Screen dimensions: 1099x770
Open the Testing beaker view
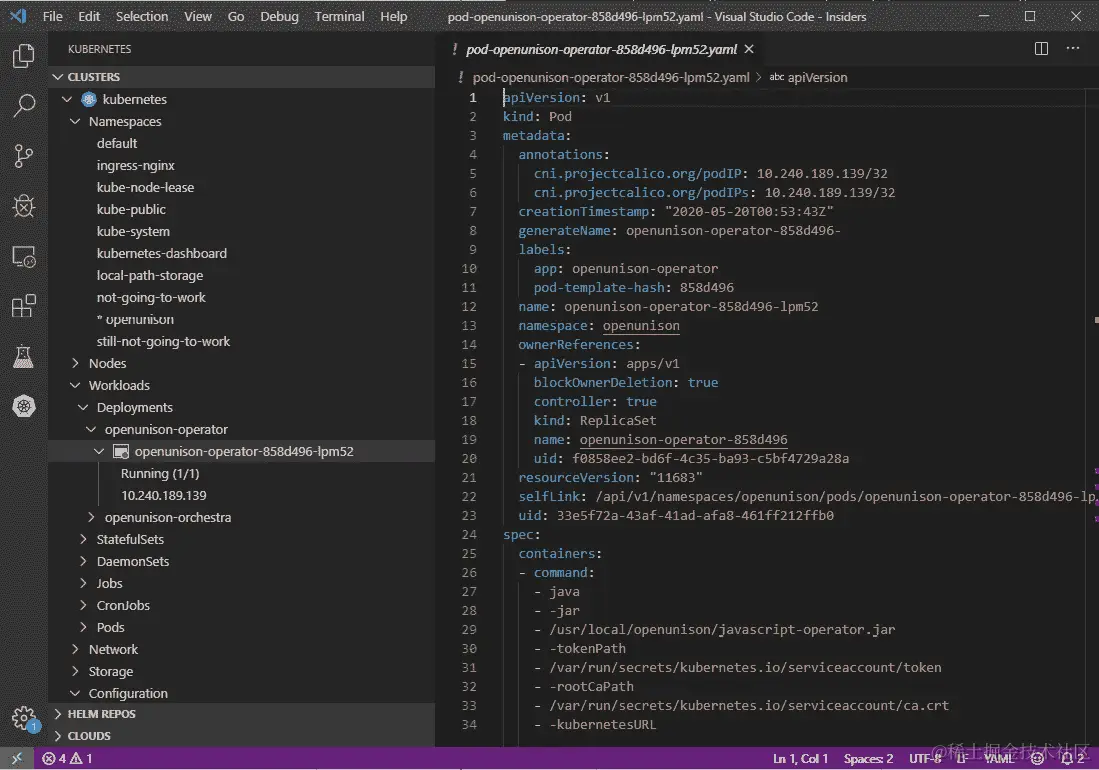coord(23,356)
